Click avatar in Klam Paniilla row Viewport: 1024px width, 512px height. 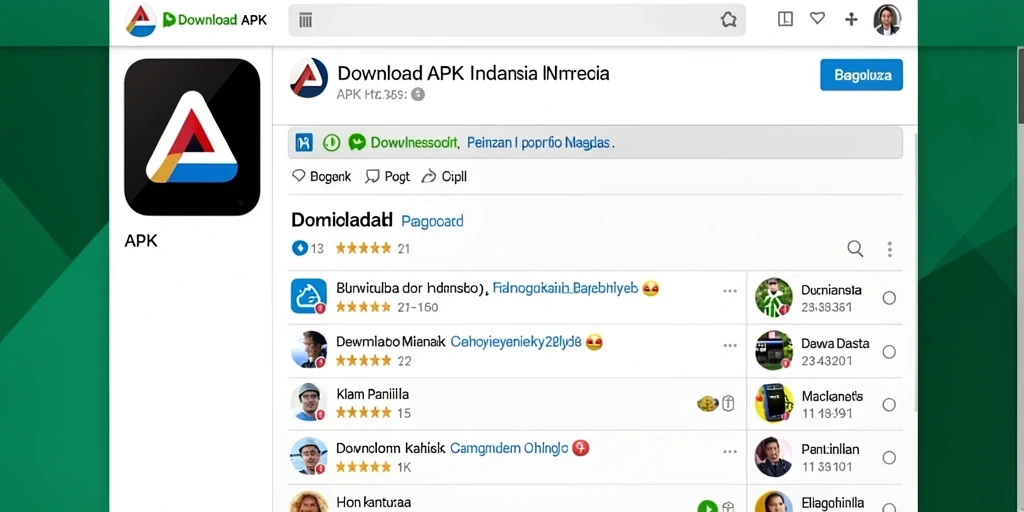tap(309, 402)
